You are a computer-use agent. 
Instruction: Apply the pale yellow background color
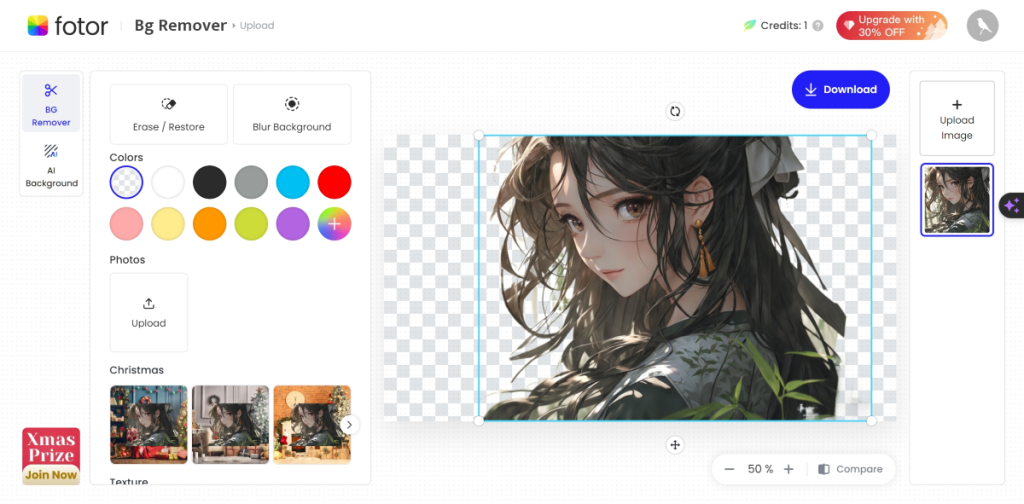[168, 224]
